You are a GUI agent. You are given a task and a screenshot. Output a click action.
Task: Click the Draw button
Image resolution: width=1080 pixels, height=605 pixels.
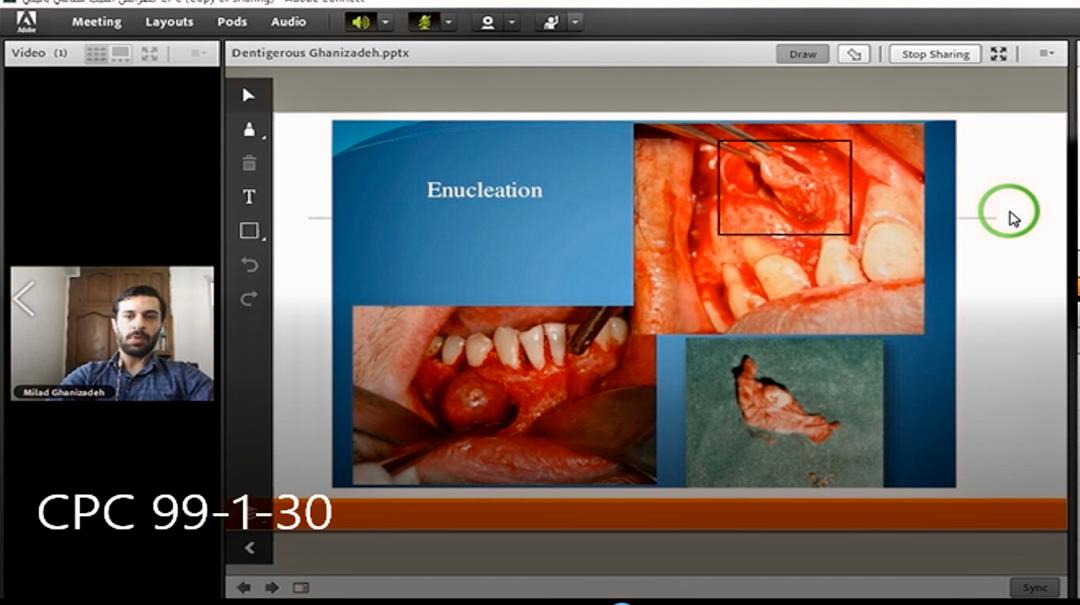tap(803, 54)
